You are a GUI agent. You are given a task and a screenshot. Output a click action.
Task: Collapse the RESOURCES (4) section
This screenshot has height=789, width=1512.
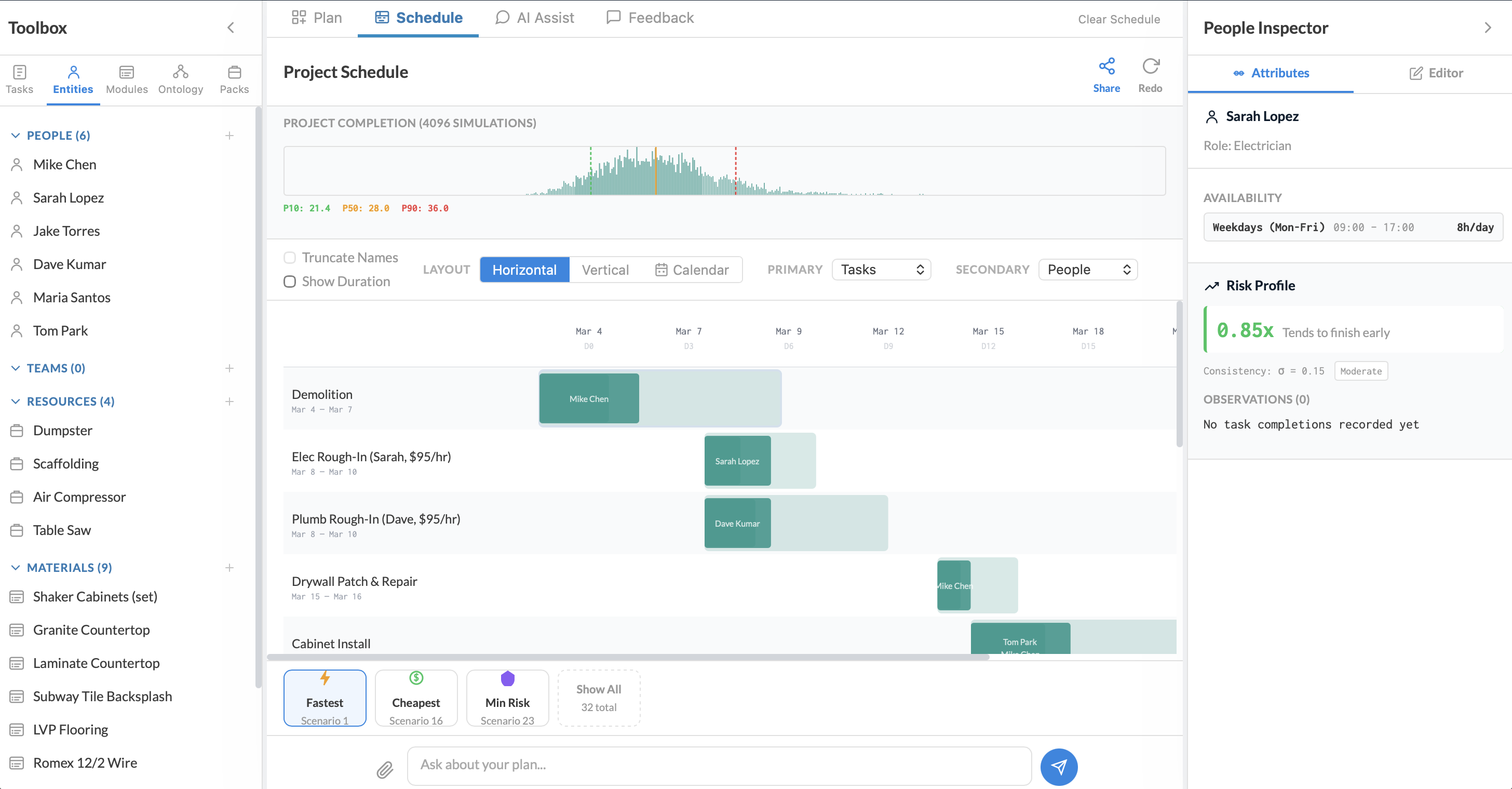(15, 402)
